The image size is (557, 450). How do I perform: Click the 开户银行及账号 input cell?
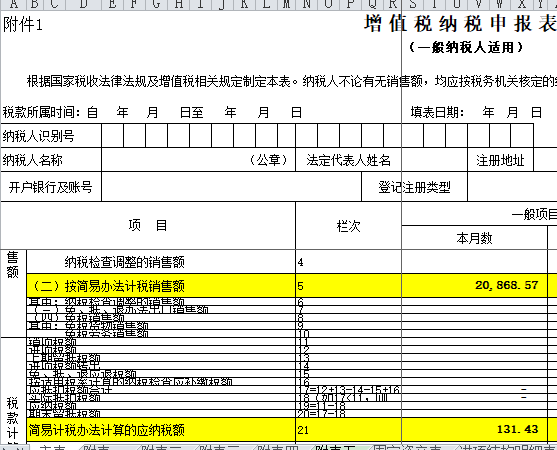pyautogui.click(x=231, y=186)
